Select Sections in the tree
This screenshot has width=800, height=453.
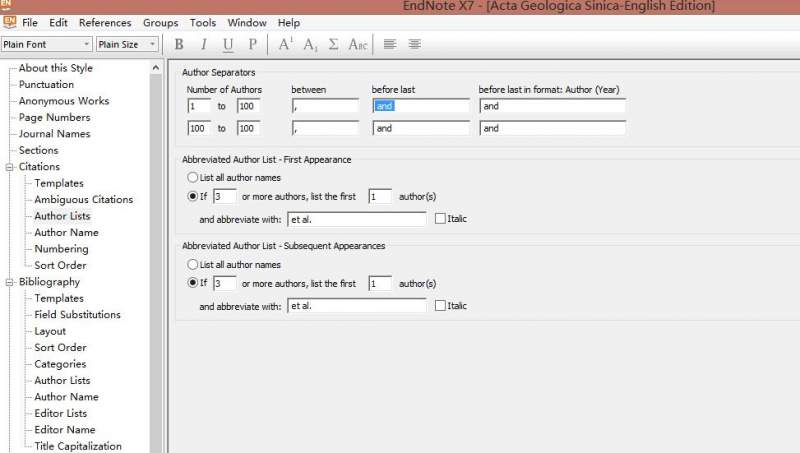coord(39,150)
